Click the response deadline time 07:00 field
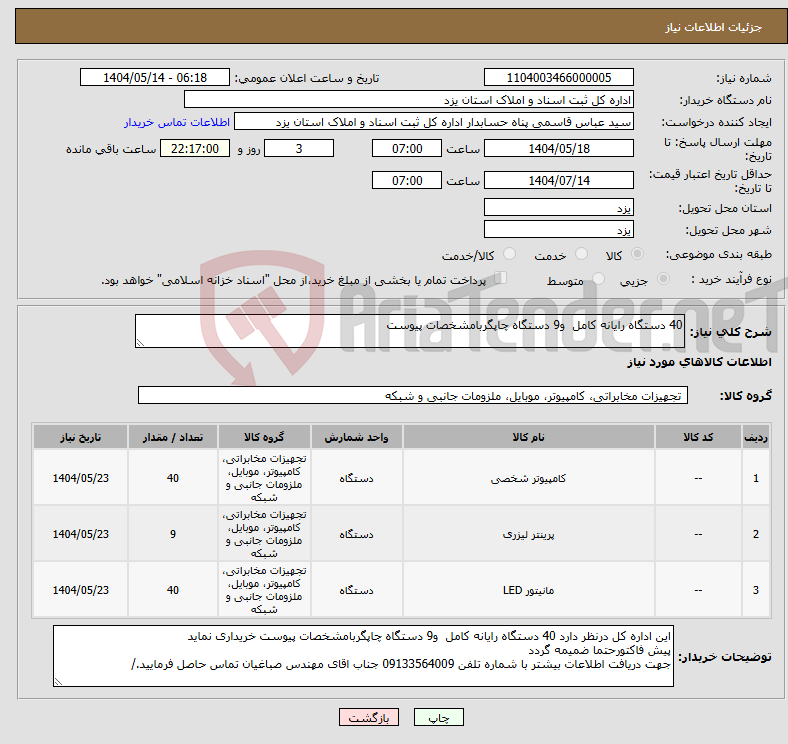The image size is (788, 744). point(407,149)
